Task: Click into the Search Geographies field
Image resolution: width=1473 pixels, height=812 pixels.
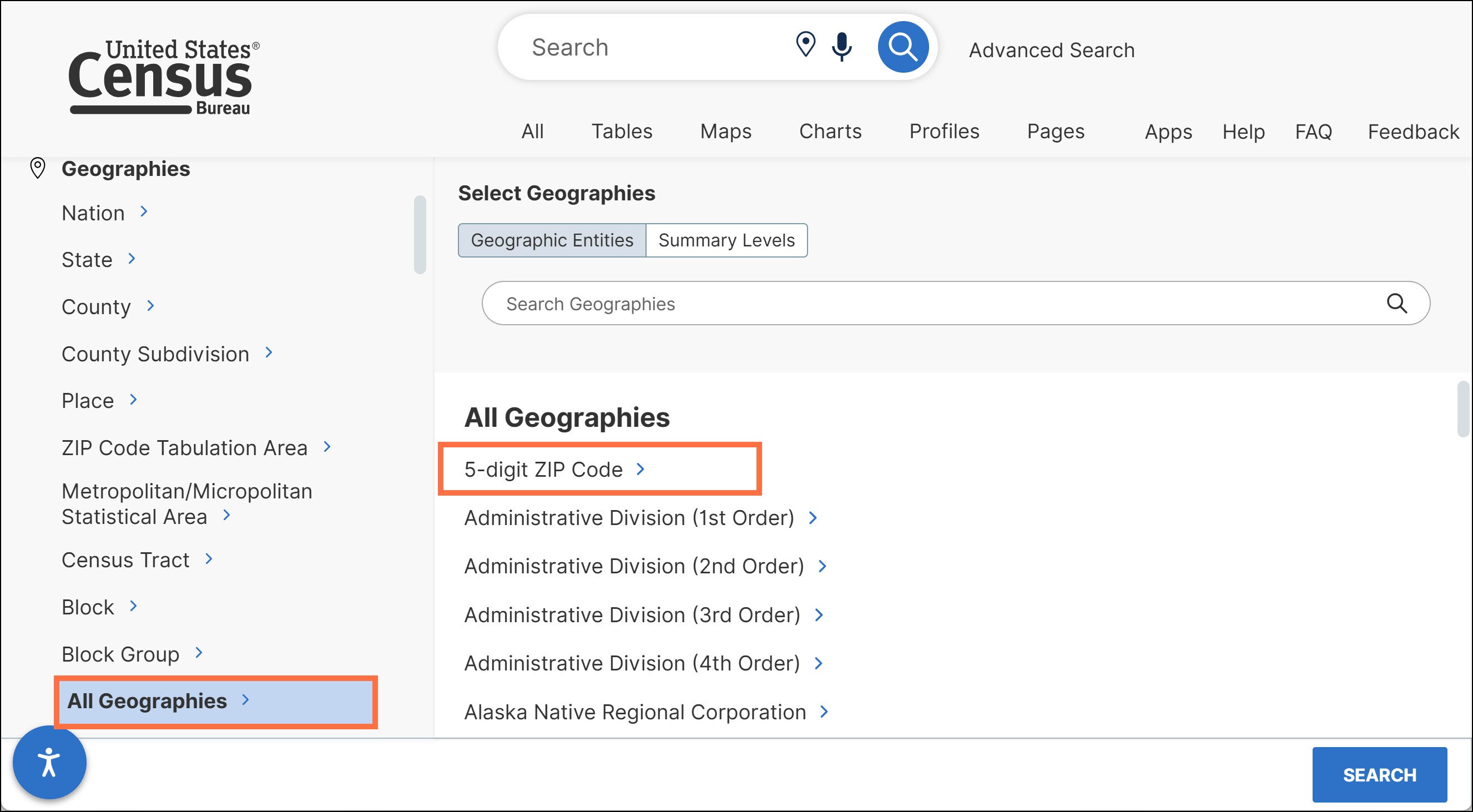Action: 956,303
